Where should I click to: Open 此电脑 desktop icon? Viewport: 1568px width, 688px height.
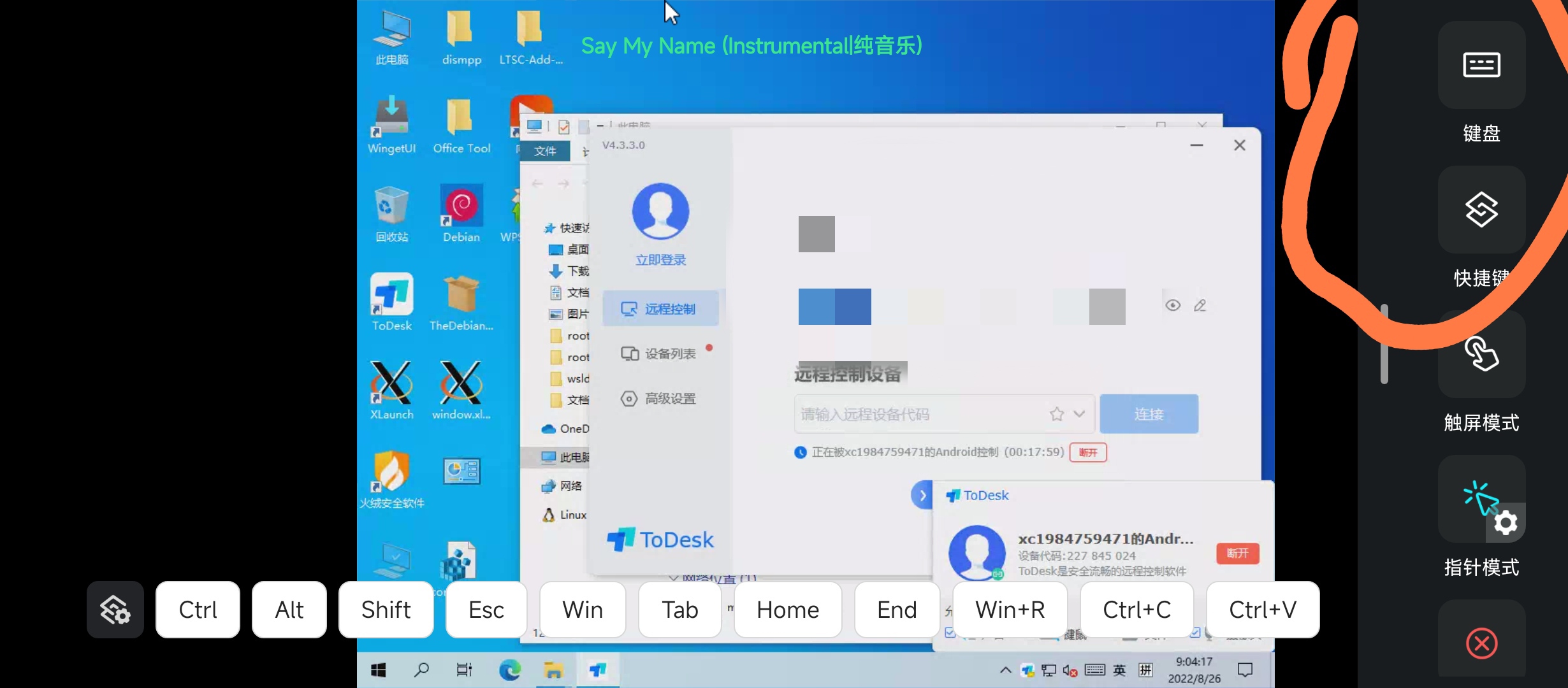coord(391,38)
